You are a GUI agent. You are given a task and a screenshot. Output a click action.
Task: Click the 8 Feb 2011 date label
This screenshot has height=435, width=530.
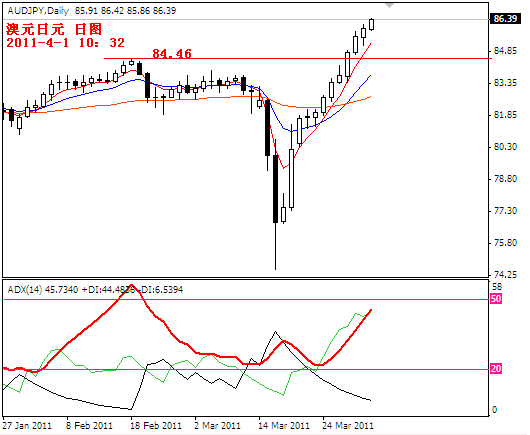89,425
